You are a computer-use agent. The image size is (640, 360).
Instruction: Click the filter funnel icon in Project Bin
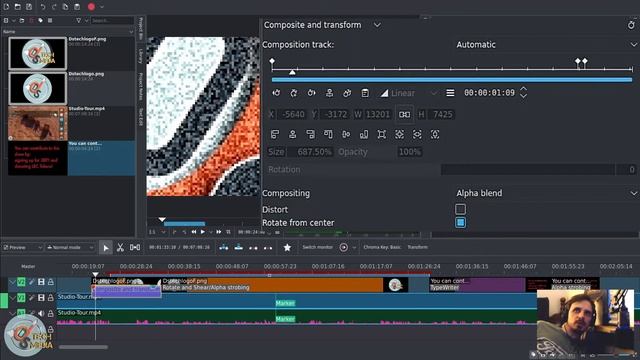coord(78,20)
